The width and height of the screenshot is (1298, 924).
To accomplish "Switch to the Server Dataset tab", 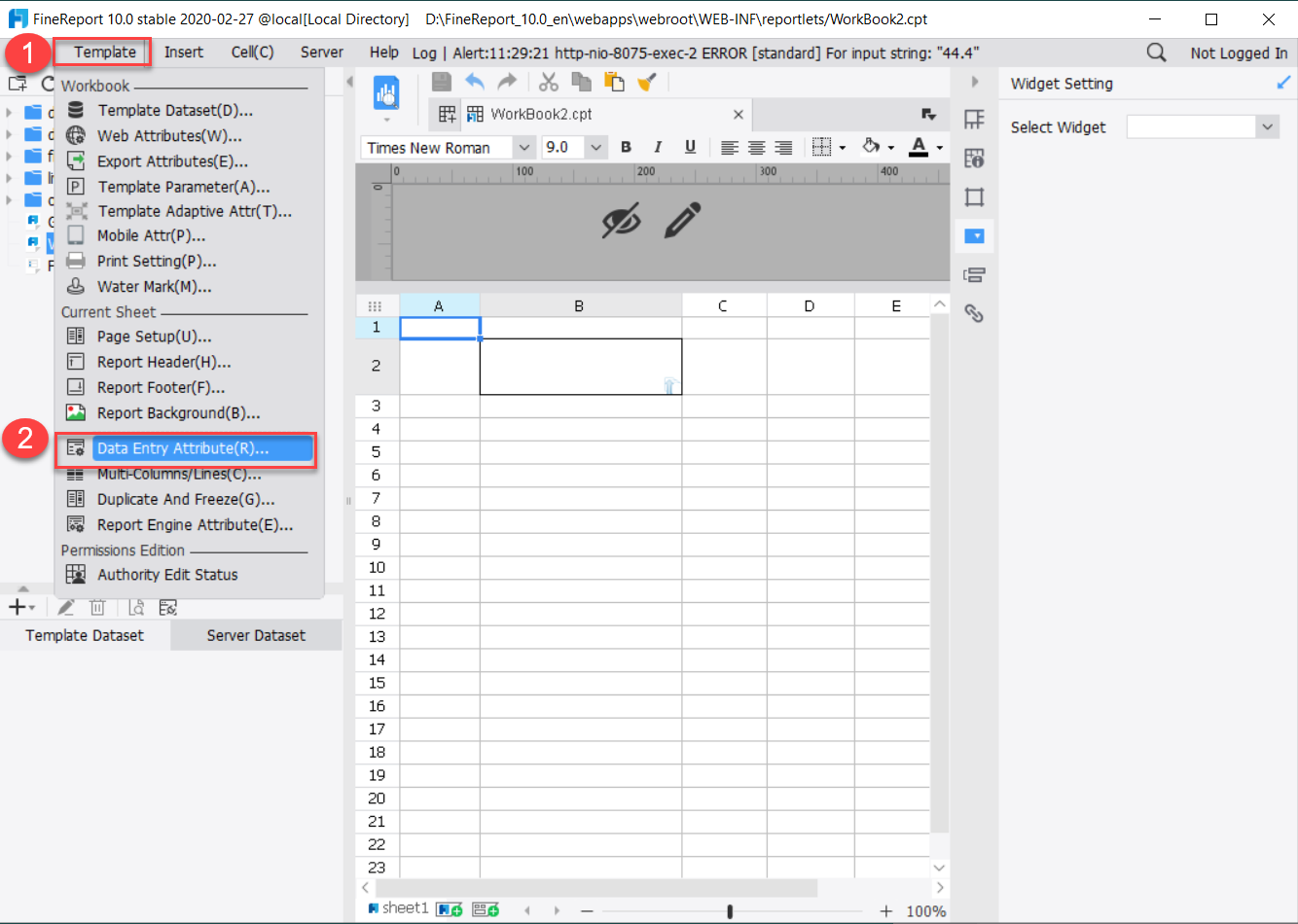I will click(x=255, y=635).
